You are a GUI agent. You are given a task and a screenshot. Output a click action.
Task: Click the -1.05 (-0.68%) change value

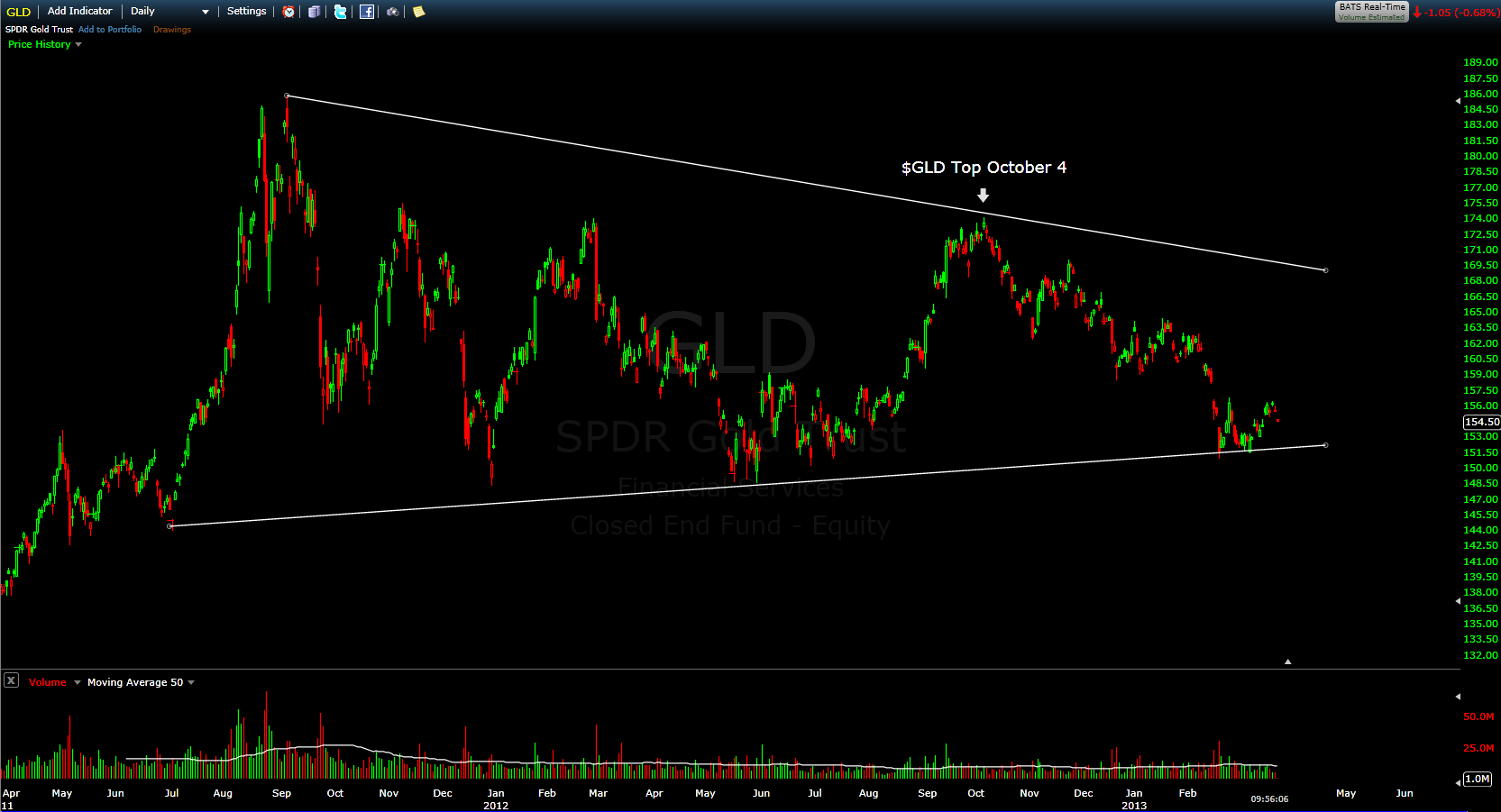point(1461,13)
